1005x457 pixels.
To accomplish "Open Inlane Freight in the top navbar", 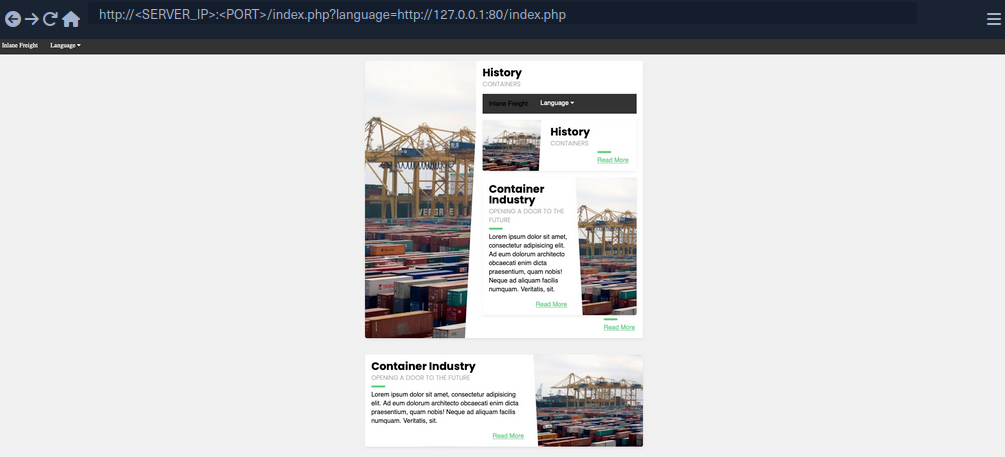I will pos(20,45).
